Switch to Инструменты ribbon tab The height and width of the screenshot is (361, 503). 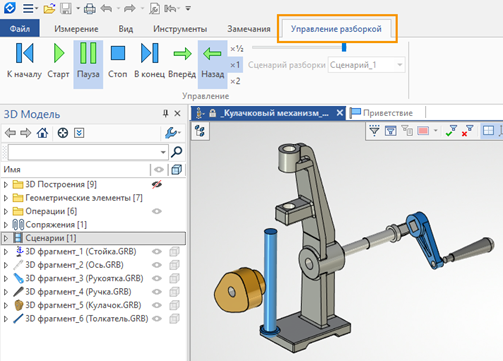point(180,29)
